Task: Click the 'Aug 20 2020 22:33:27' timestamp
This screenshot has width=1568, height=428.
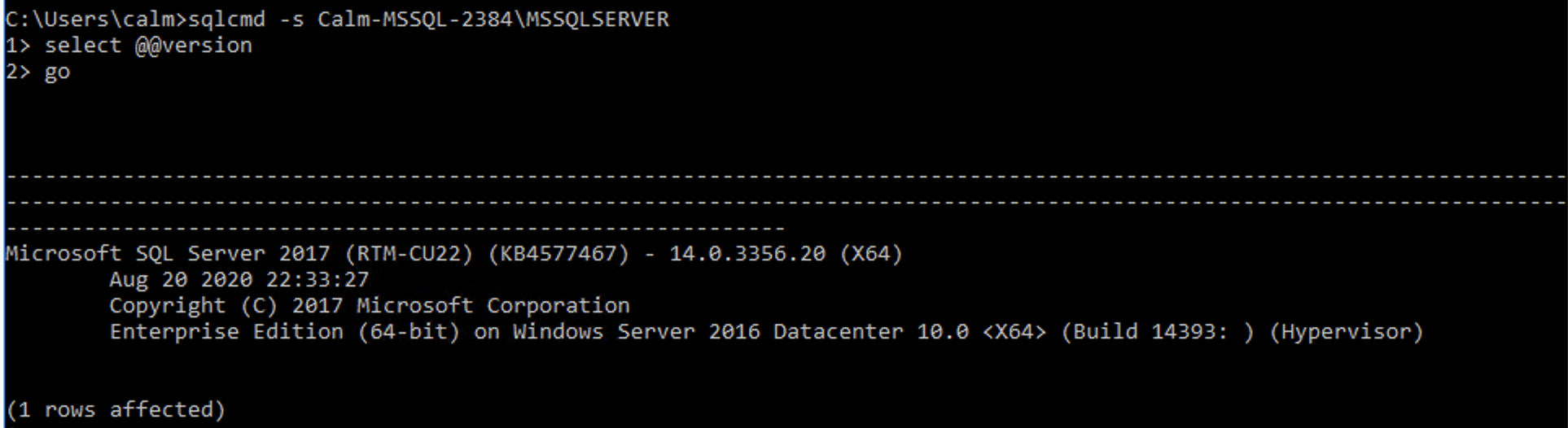Action: 239,280
